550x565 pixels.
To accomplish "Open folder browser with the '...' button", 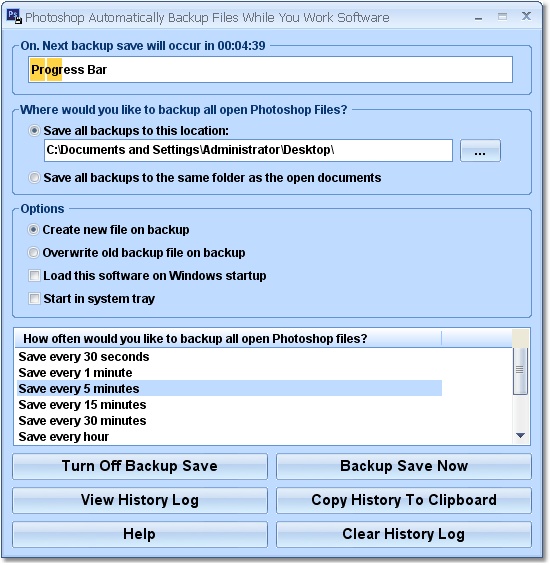I will 480,151.
